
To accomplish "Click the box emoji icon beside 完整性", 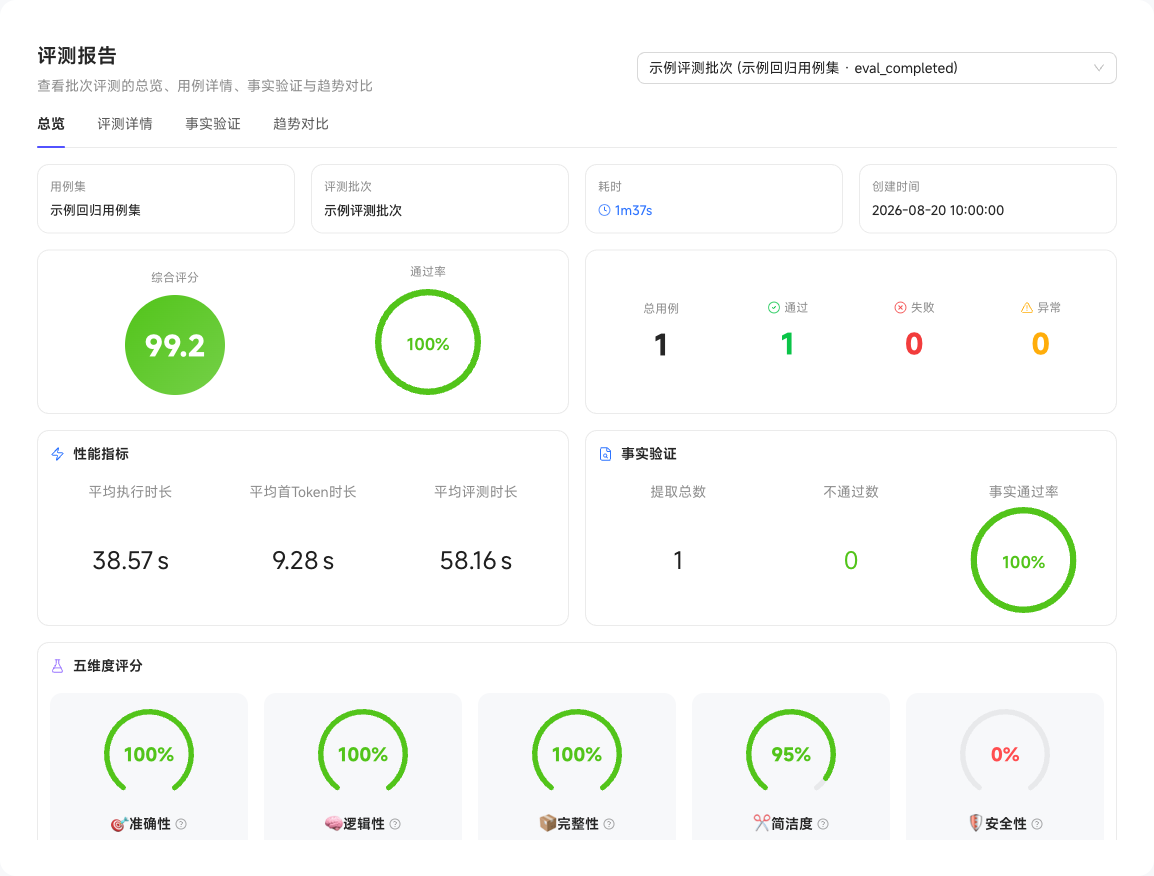I will point(548,824).
